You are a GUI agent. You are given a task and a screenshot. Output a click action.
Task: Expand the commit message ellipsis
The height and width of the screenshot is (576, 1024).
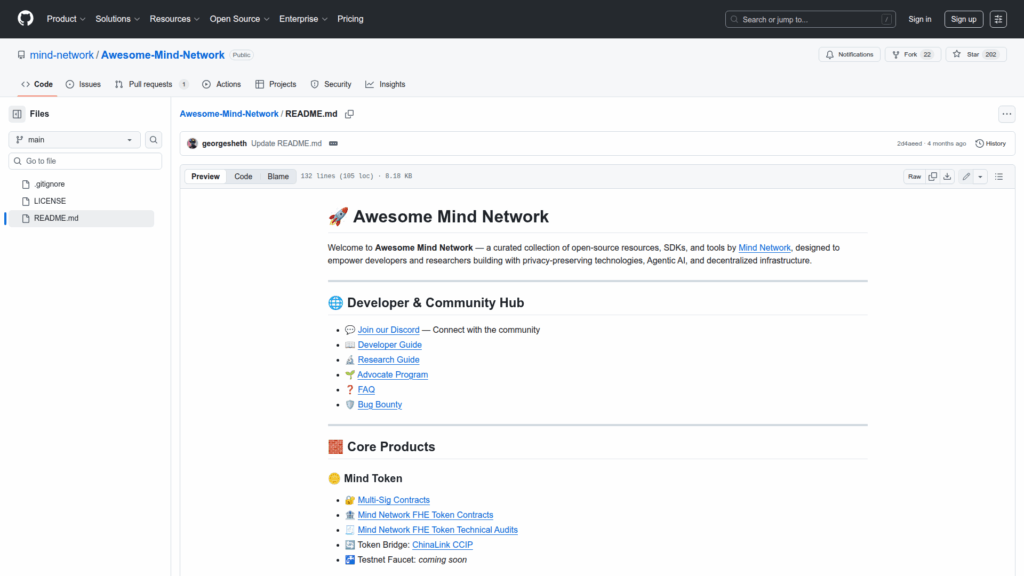tap(333, 144)
